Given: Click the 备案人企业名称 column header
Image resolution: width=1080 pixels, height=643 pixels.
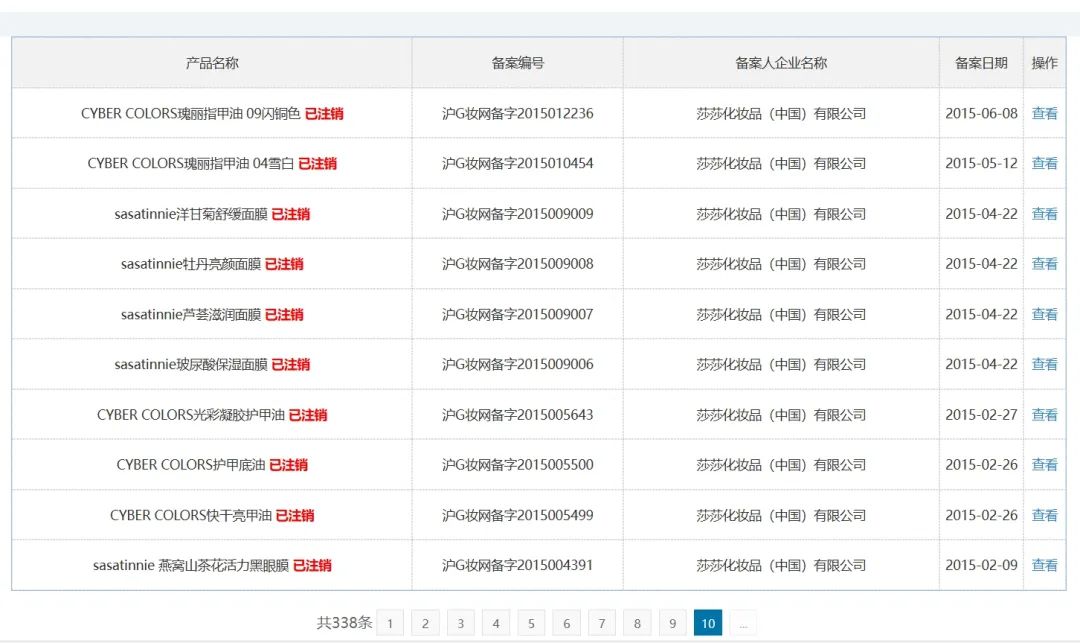Looking at the screenshot, I should [781, 63].
